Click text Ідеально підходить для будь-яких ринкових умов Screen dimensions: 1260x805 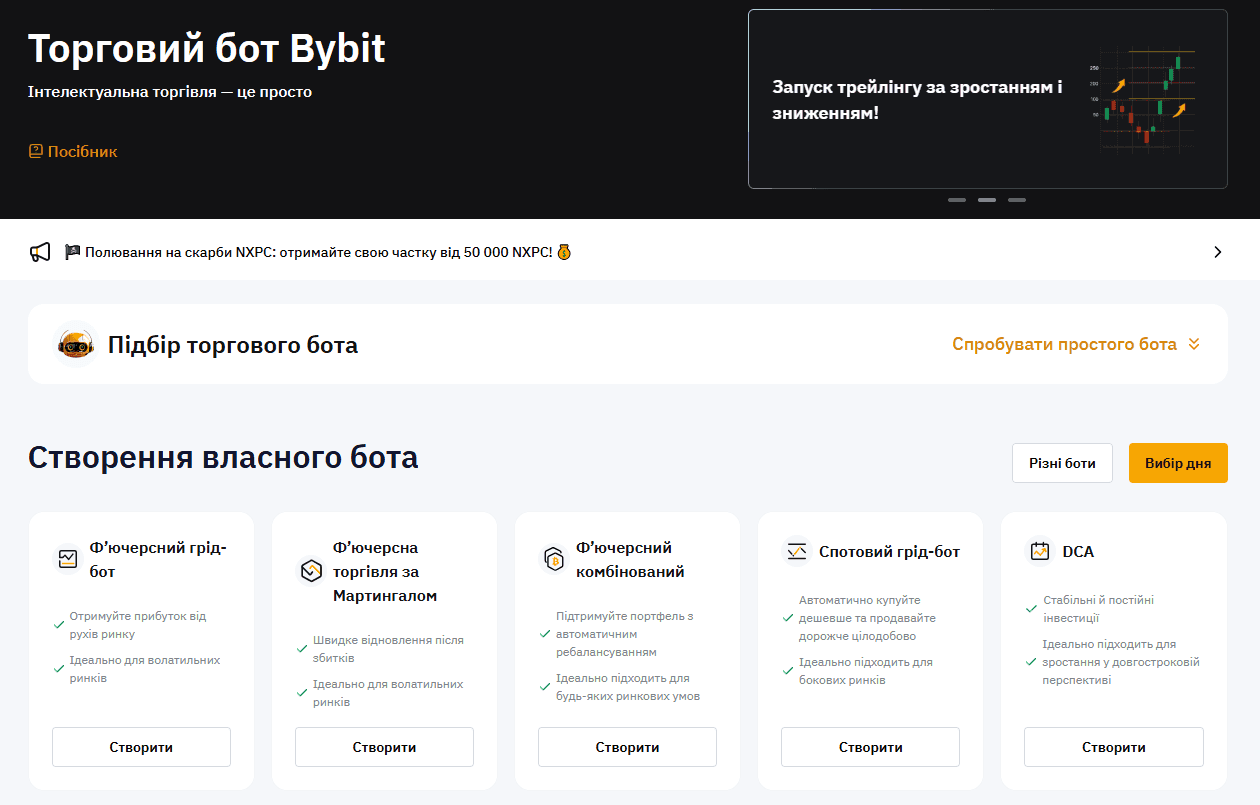(628, 687)
